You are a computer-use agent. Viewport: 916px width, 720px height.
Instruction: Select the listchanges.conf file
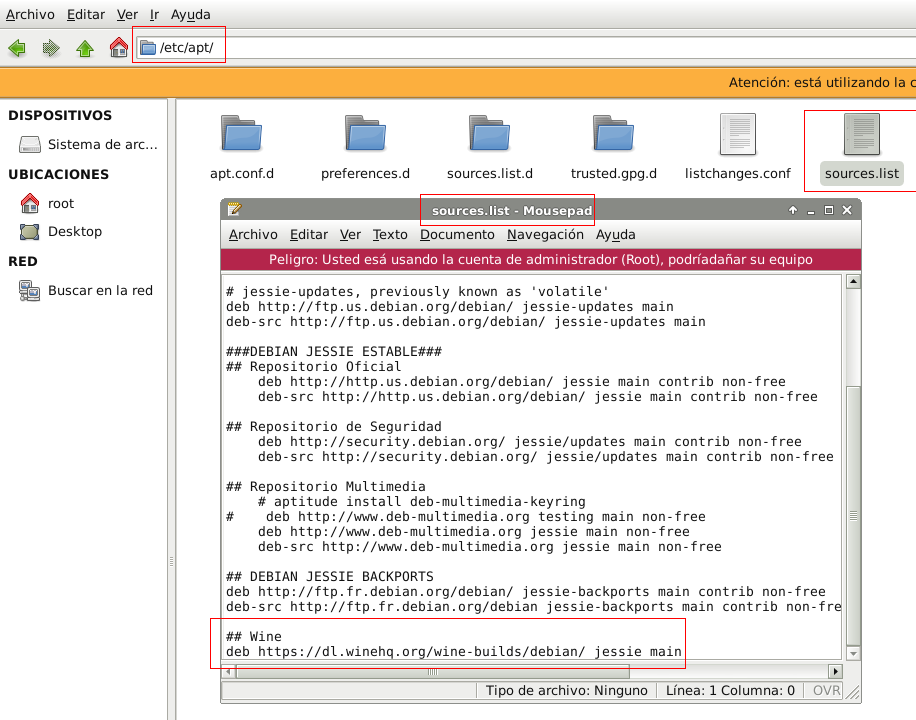click(x=738, y=148)
